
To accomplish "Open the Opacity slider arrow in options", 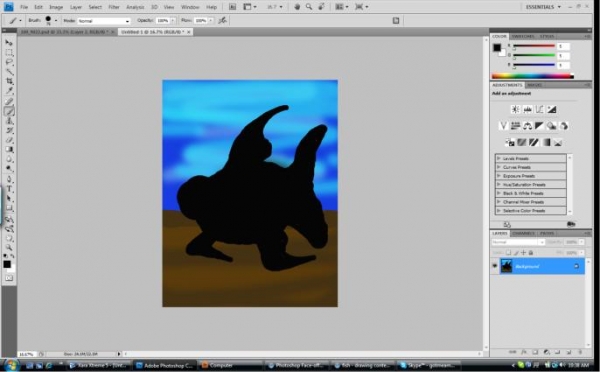I will 173,21.
